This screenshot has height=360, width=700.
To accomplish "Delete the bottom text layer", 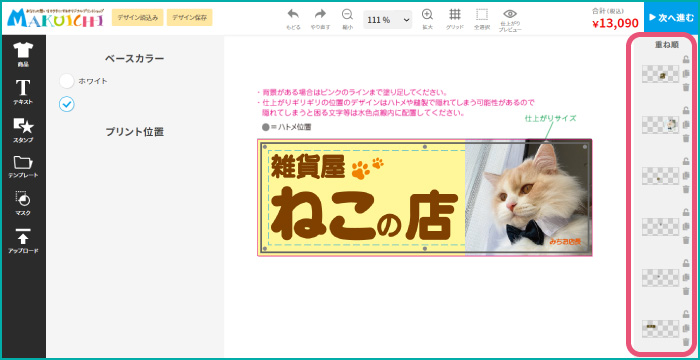I will [686, 342].
